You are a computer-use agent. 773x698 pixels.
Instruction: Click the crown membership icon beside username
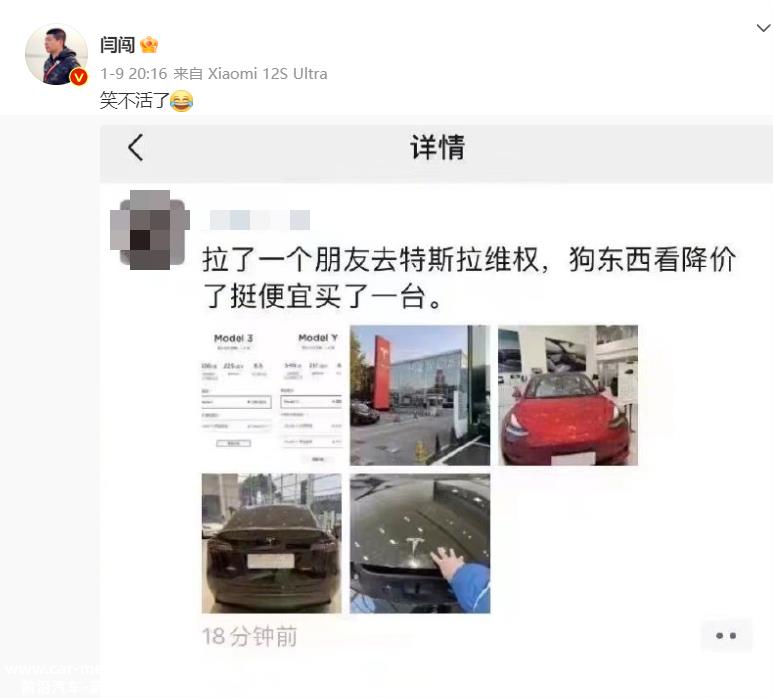click(149, 45)
